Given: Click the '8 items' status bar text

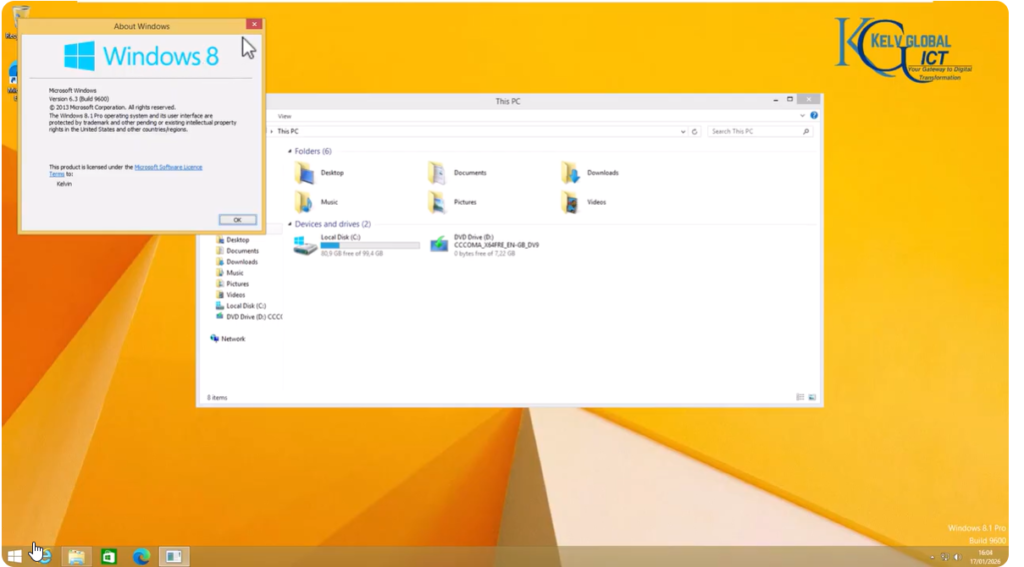Looking at the screenshot, I should tap(217, 397).
